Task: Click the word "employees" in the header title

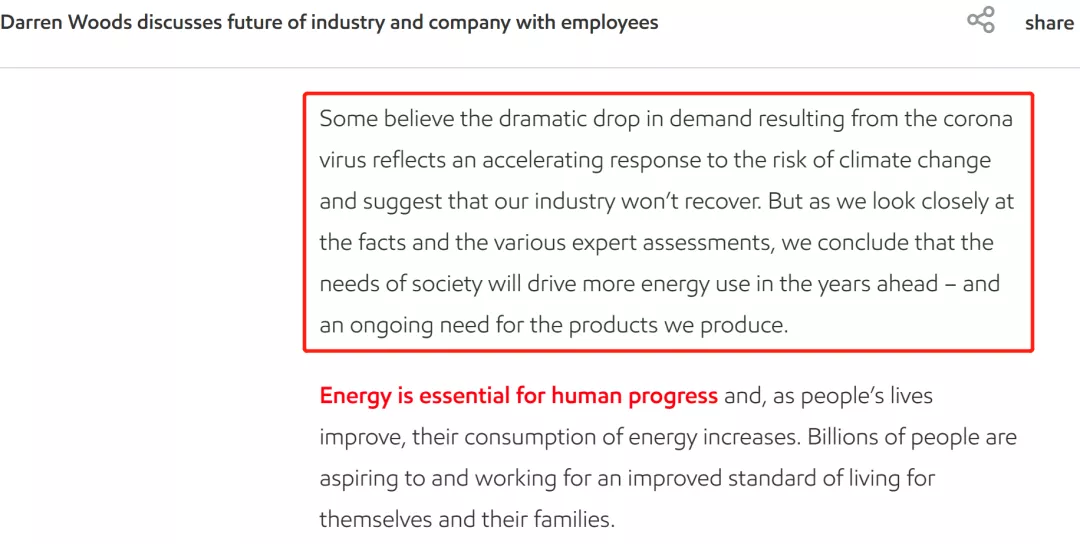Action: (610, 23)
